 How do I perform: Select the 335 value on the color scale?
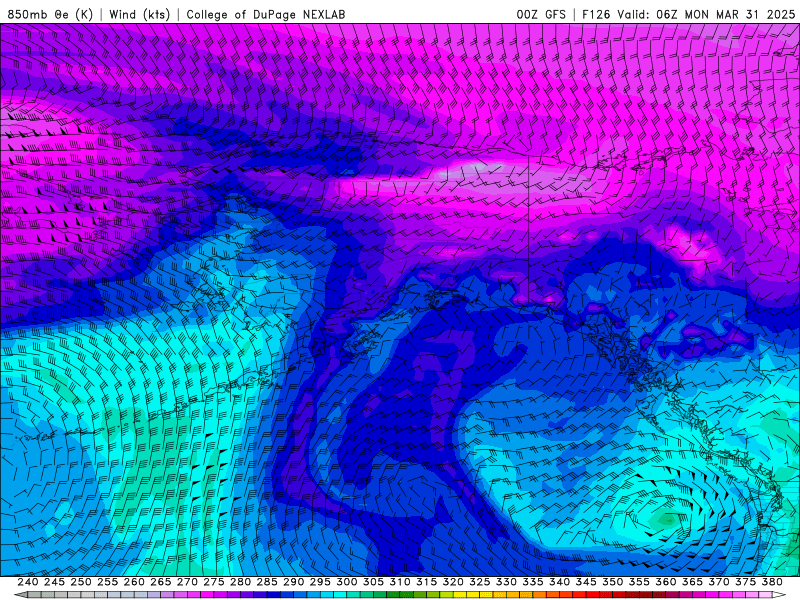533,582
